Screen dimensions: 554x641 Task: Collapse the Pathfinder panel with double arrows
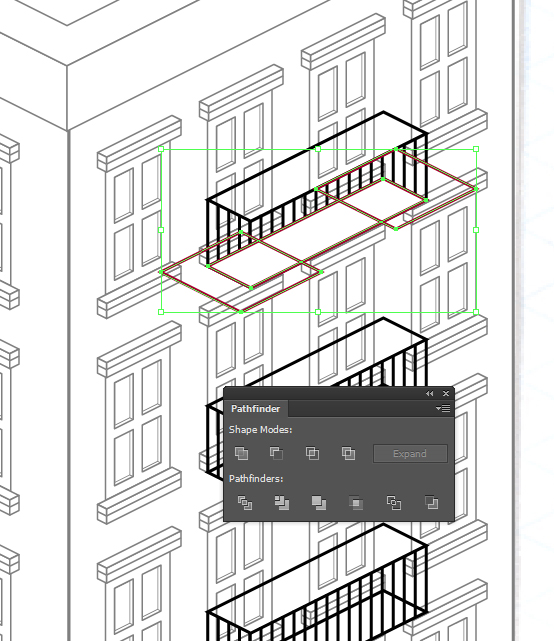click(429, 393)
